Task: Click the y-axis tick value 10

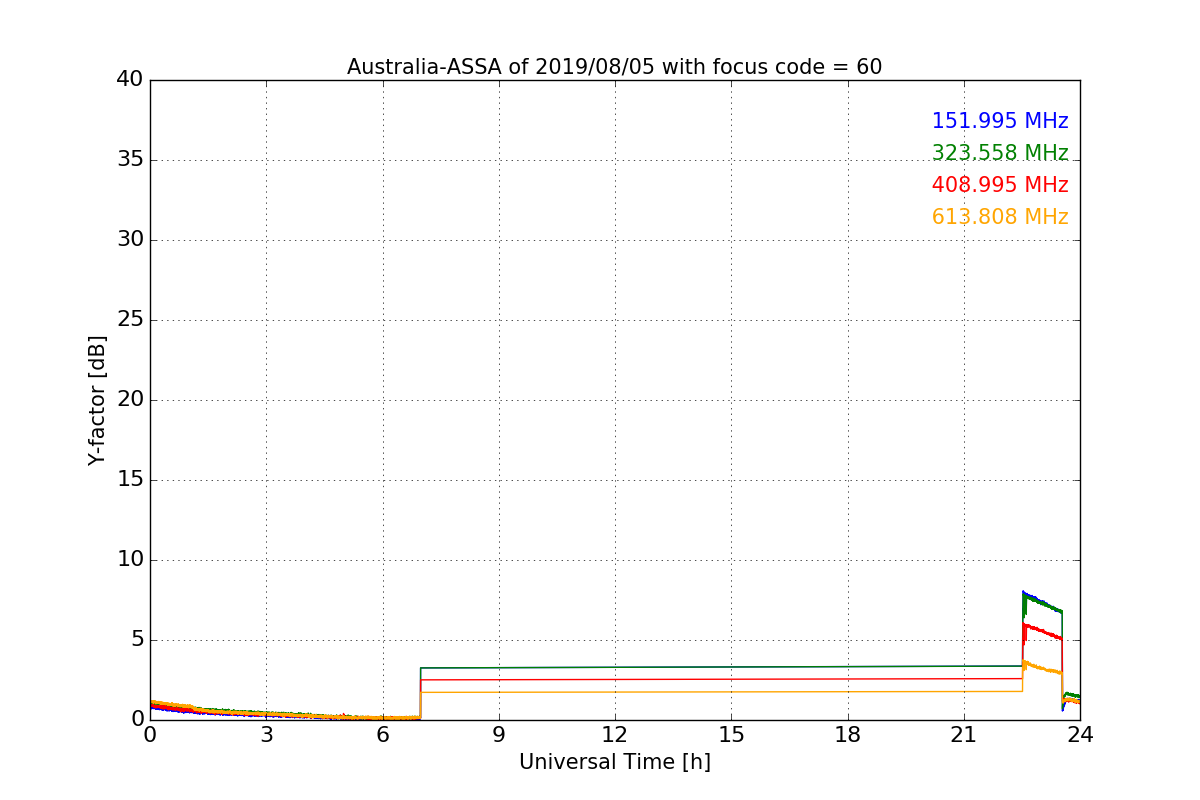Action: (130, 560)
